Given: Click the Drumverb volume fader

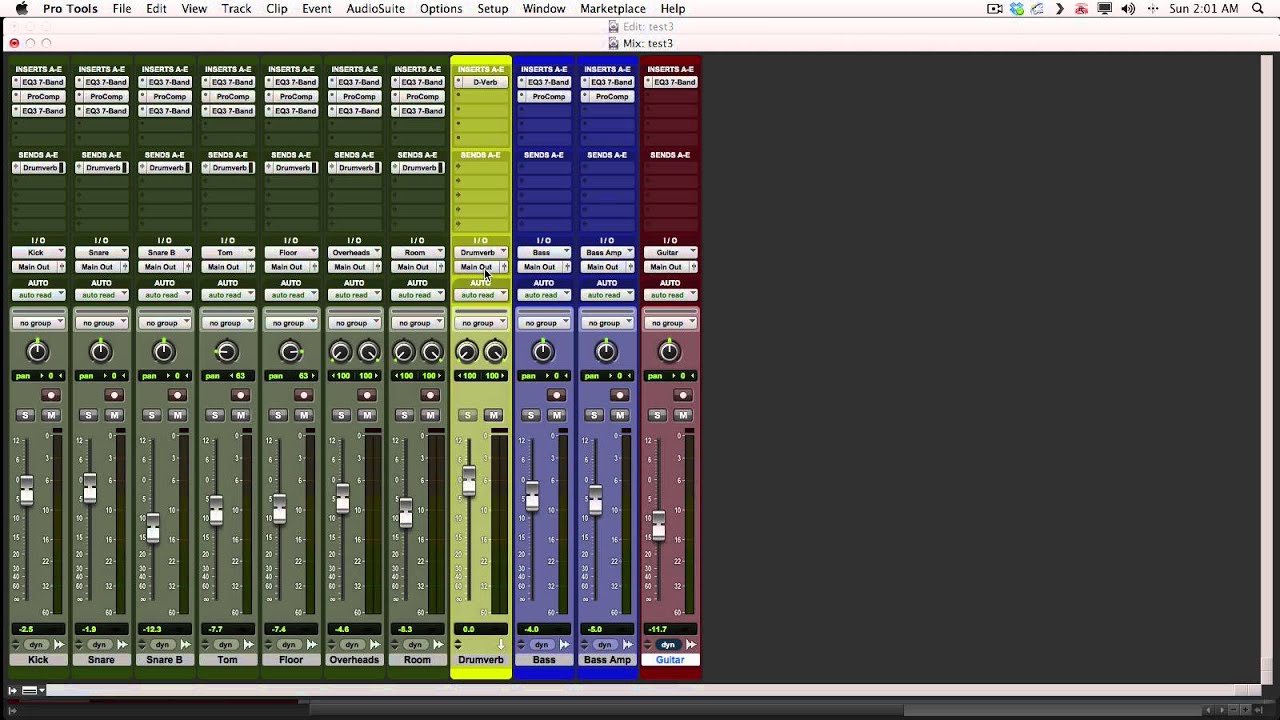Looking at the screenshot, I should tap(468, 482).
